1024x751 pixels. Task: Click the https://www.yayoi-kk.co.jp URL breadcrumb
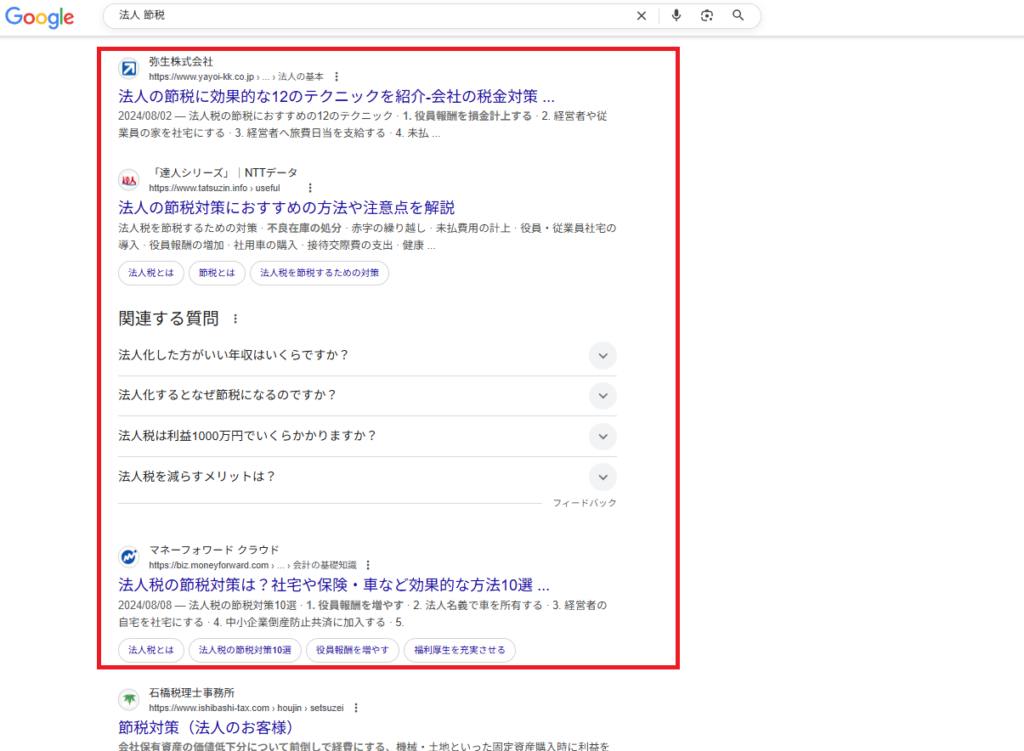point(236,77)
